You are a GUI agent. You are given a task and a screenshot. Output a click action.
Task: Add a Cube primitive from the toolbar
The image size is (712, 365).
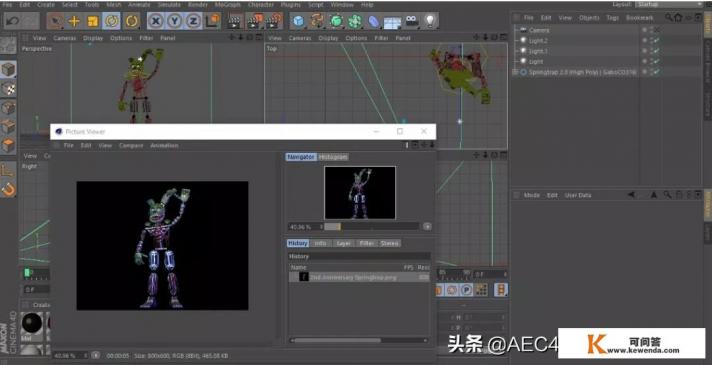tap(298, 21)
